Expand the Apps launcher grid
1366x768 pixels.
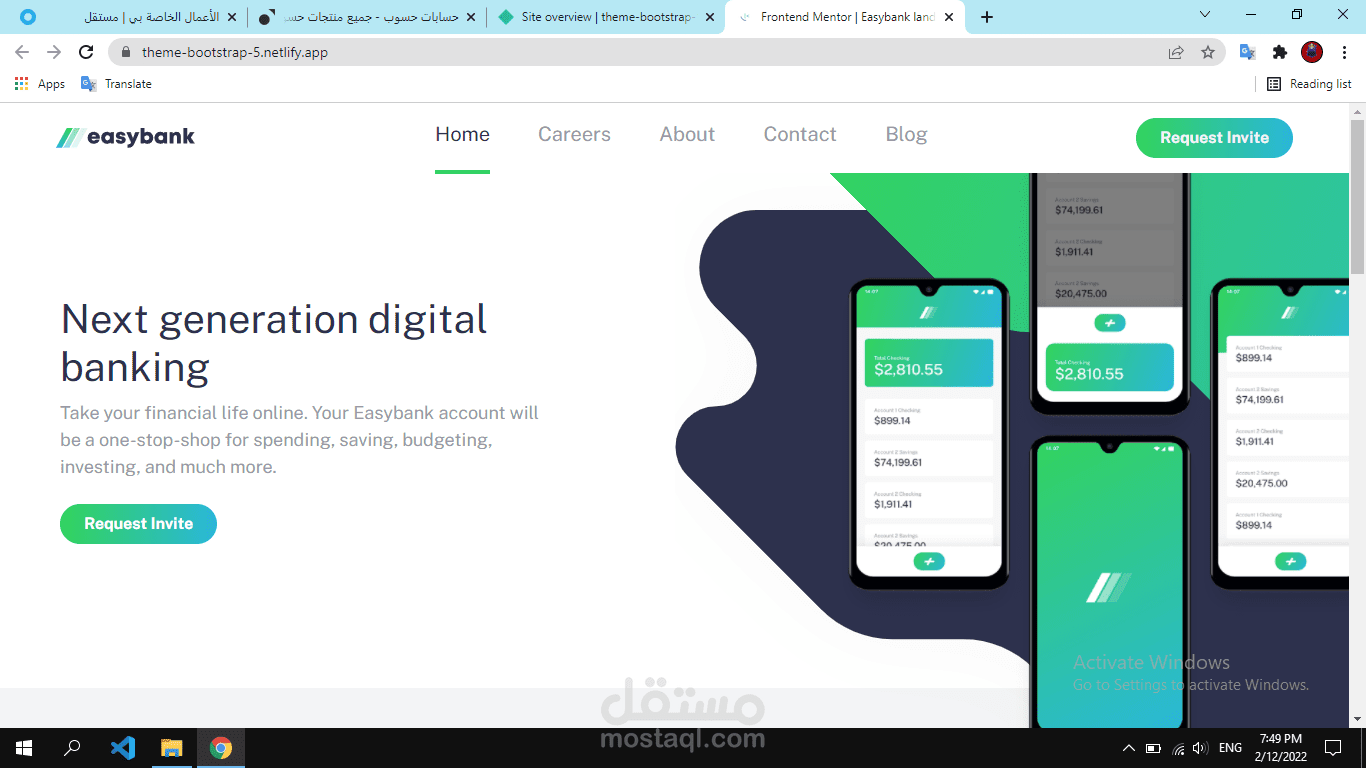pyautogui.click(x=20, y=83)
